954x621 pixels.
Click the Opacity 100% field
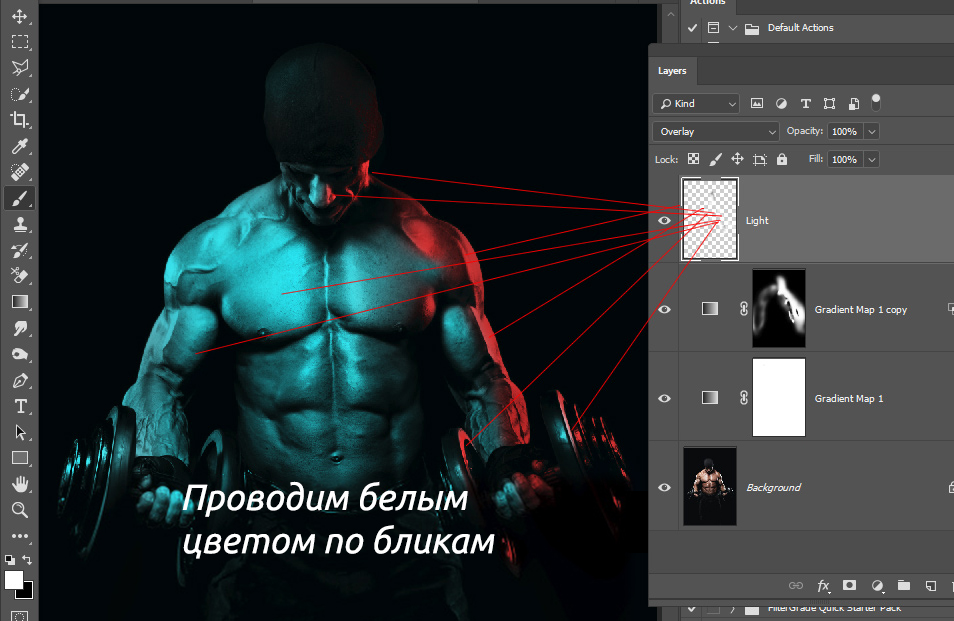coord(844,131)
